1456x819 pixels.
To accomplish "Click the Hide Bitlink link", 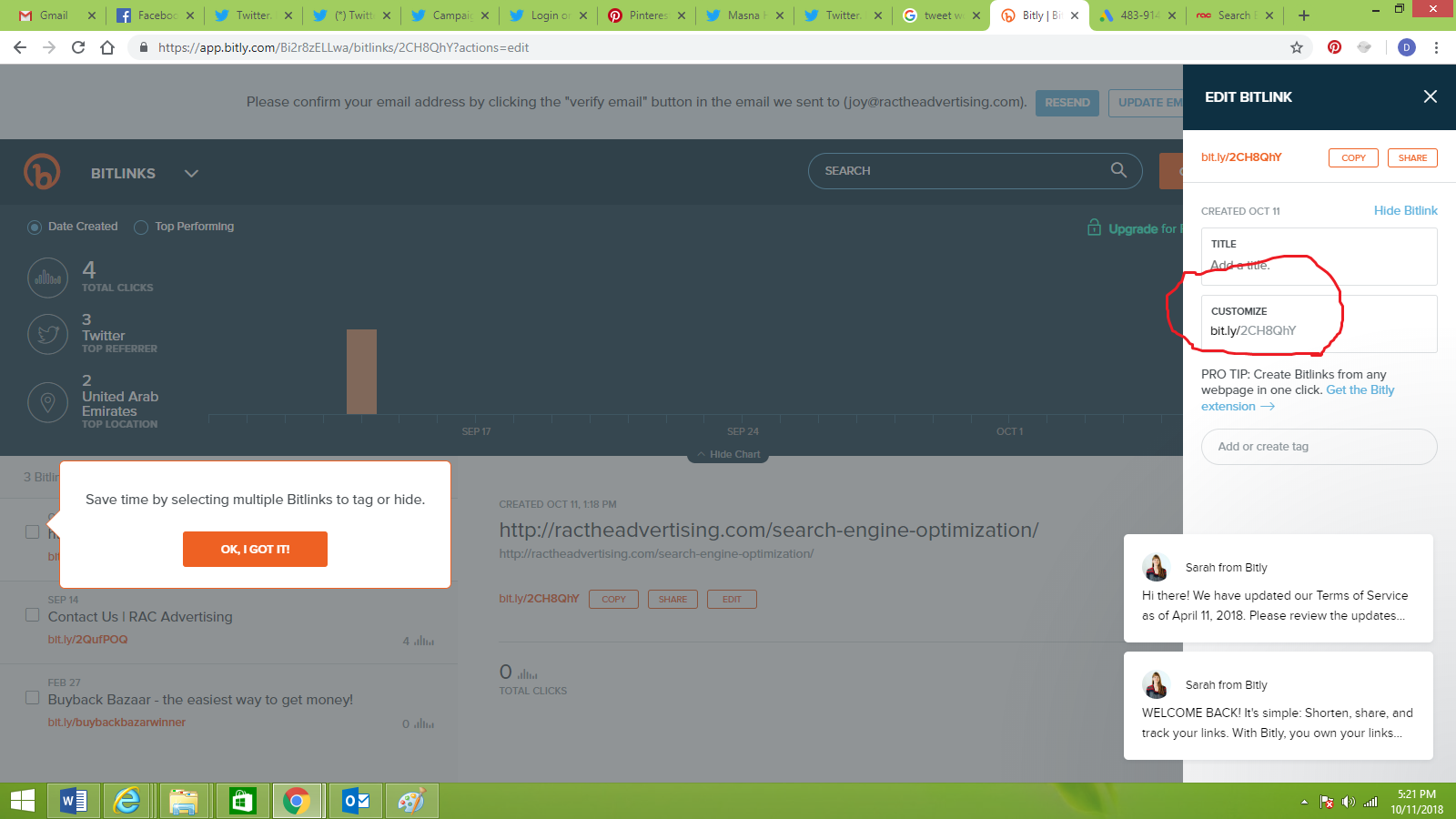I will pyautogui.click(x=1405, y=210).
